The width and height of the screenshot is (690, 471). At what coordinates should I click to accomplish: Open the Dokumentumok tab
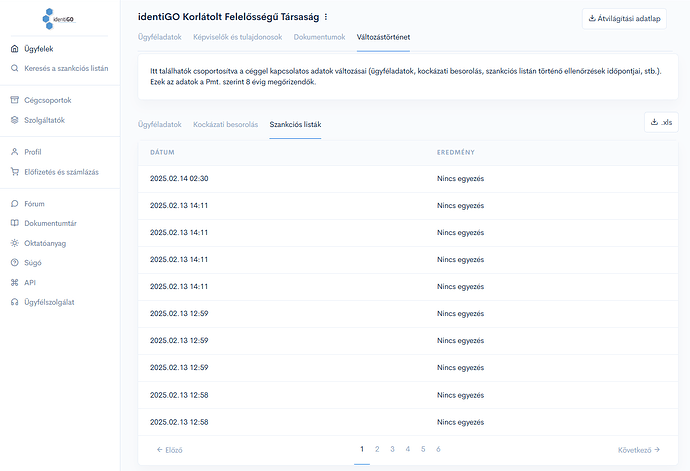coord(319,37)
